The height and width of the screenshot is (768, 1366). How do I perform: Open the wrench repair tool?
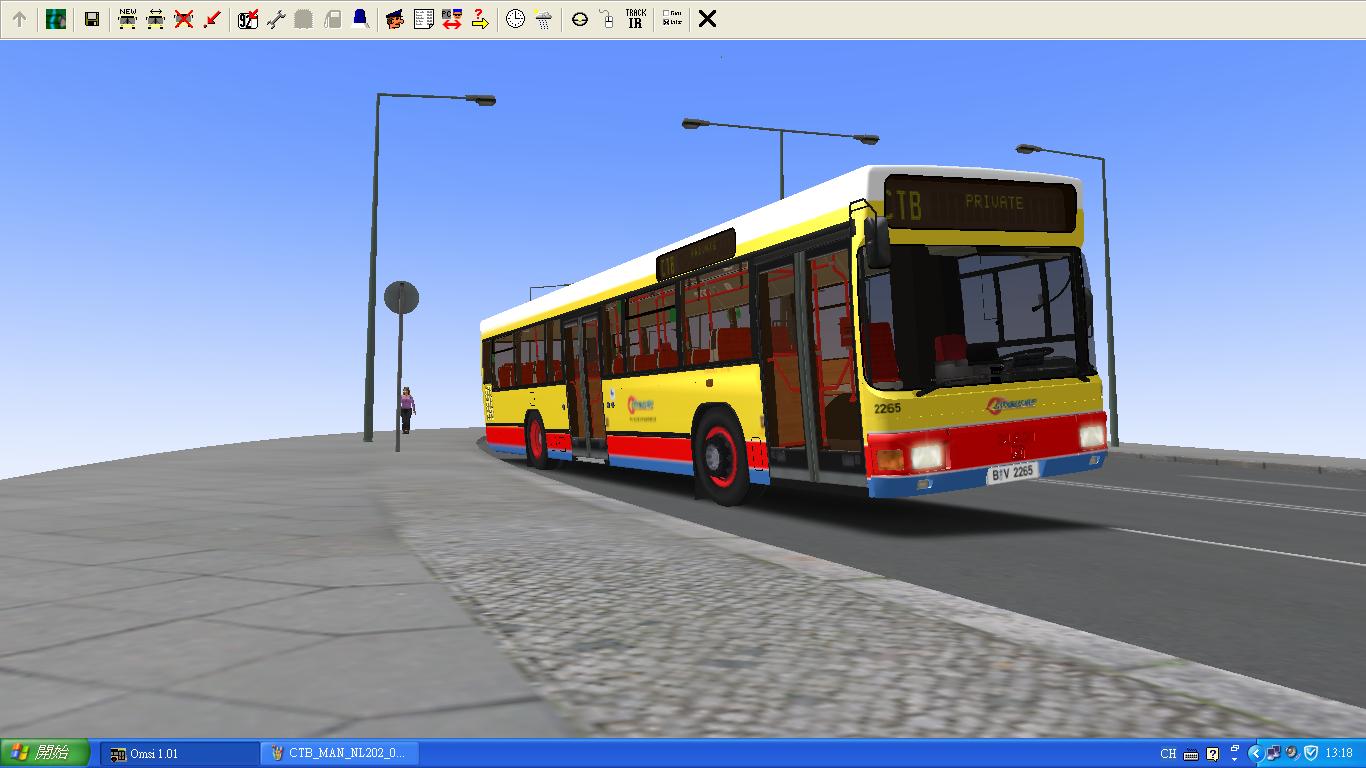pos(276,19)
